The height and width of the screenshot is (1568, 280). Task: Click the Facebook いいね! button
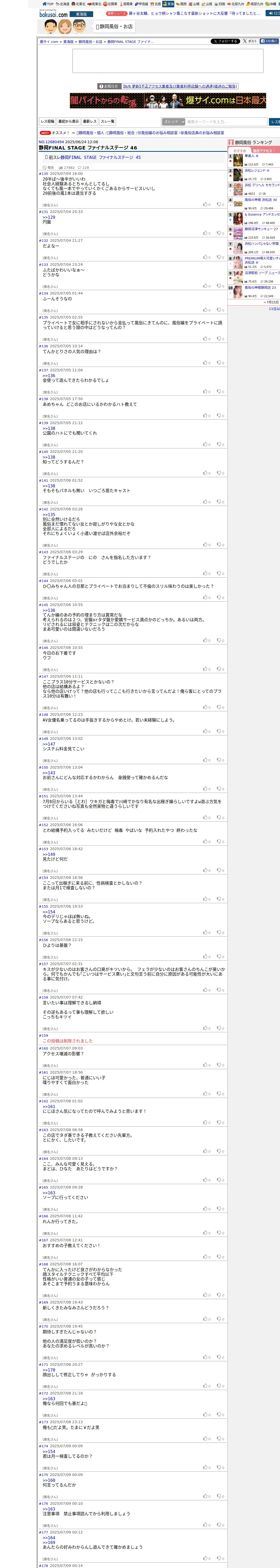coord(269,41)
